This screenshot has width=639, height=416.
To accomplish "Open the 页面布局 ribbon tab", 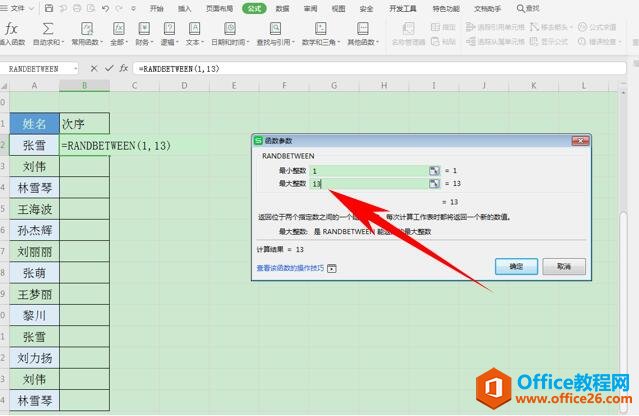I will [x=220, y=8].
